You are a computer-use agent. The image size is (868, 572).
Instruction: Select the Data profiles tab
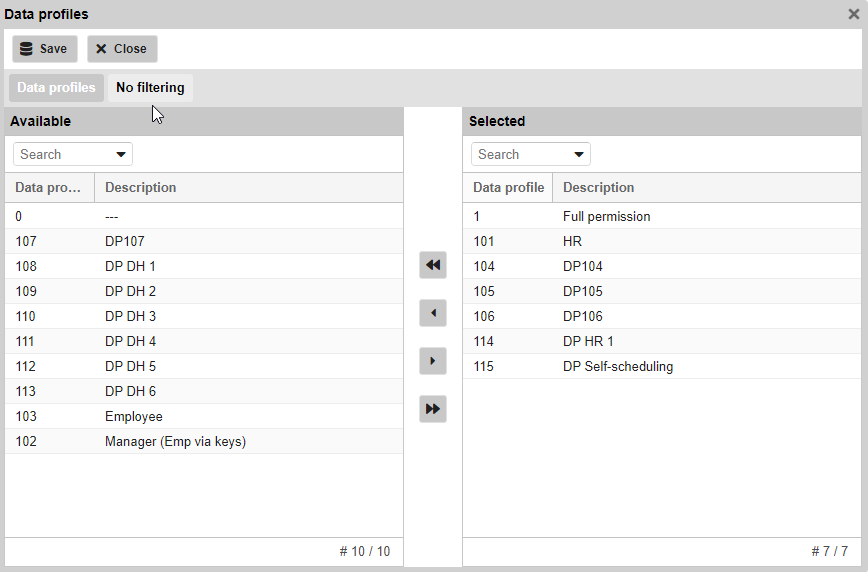click(56, 88)
